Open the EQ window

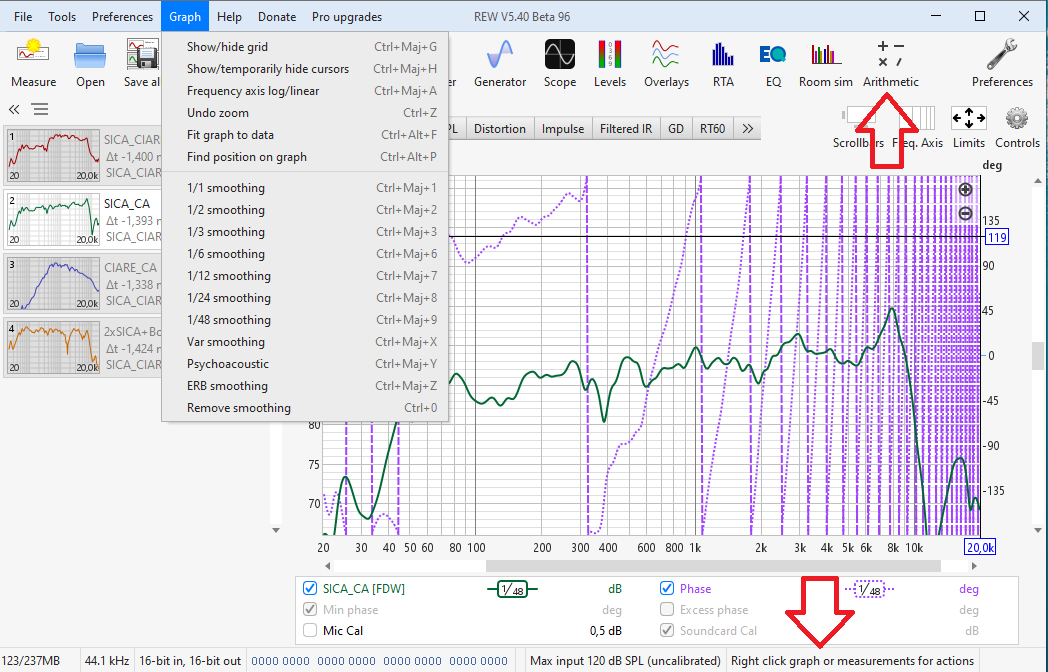(x=772, y=61)
